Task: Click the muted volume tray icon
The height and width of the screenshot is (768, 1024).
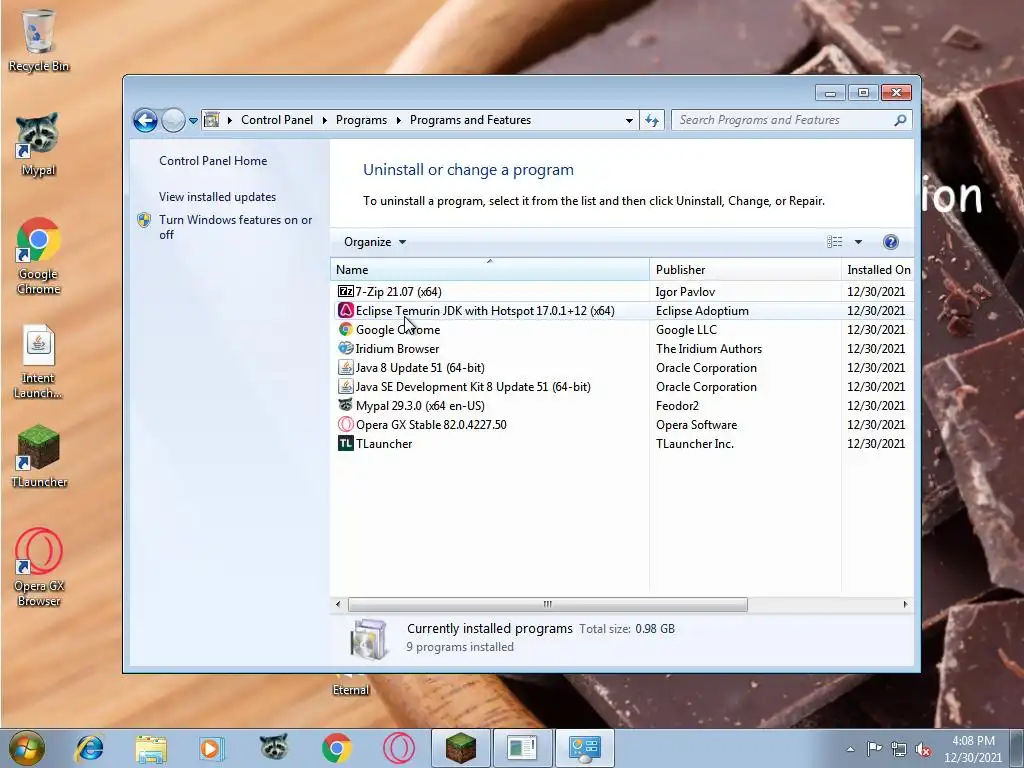Action: [x=923, y=749]
